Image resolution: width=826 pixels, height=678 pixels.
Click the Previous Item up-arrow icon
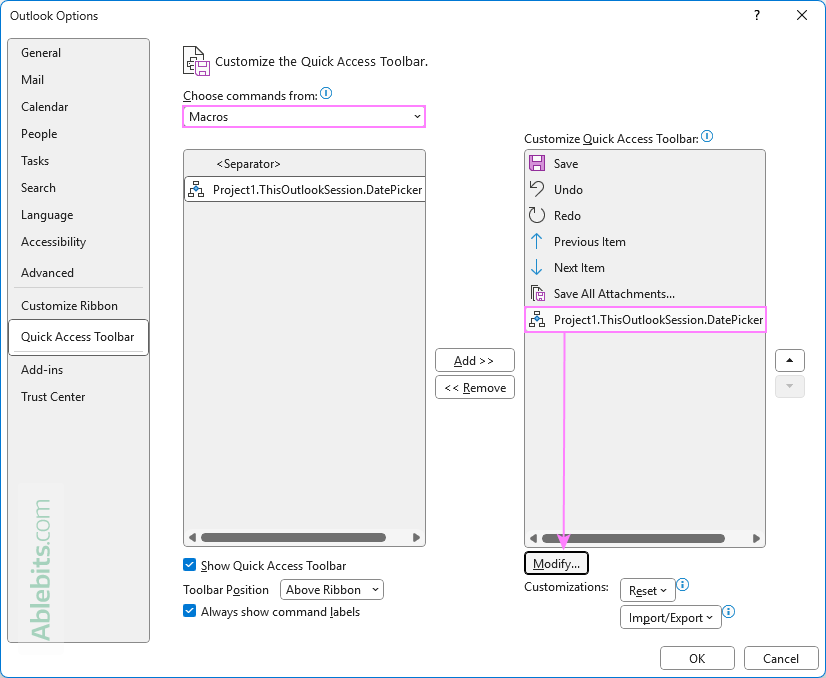coord(537,241)
